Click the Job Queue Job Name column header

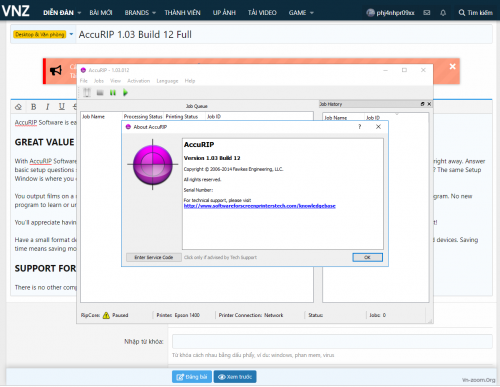pyautogui.click(x=101, y=116)
